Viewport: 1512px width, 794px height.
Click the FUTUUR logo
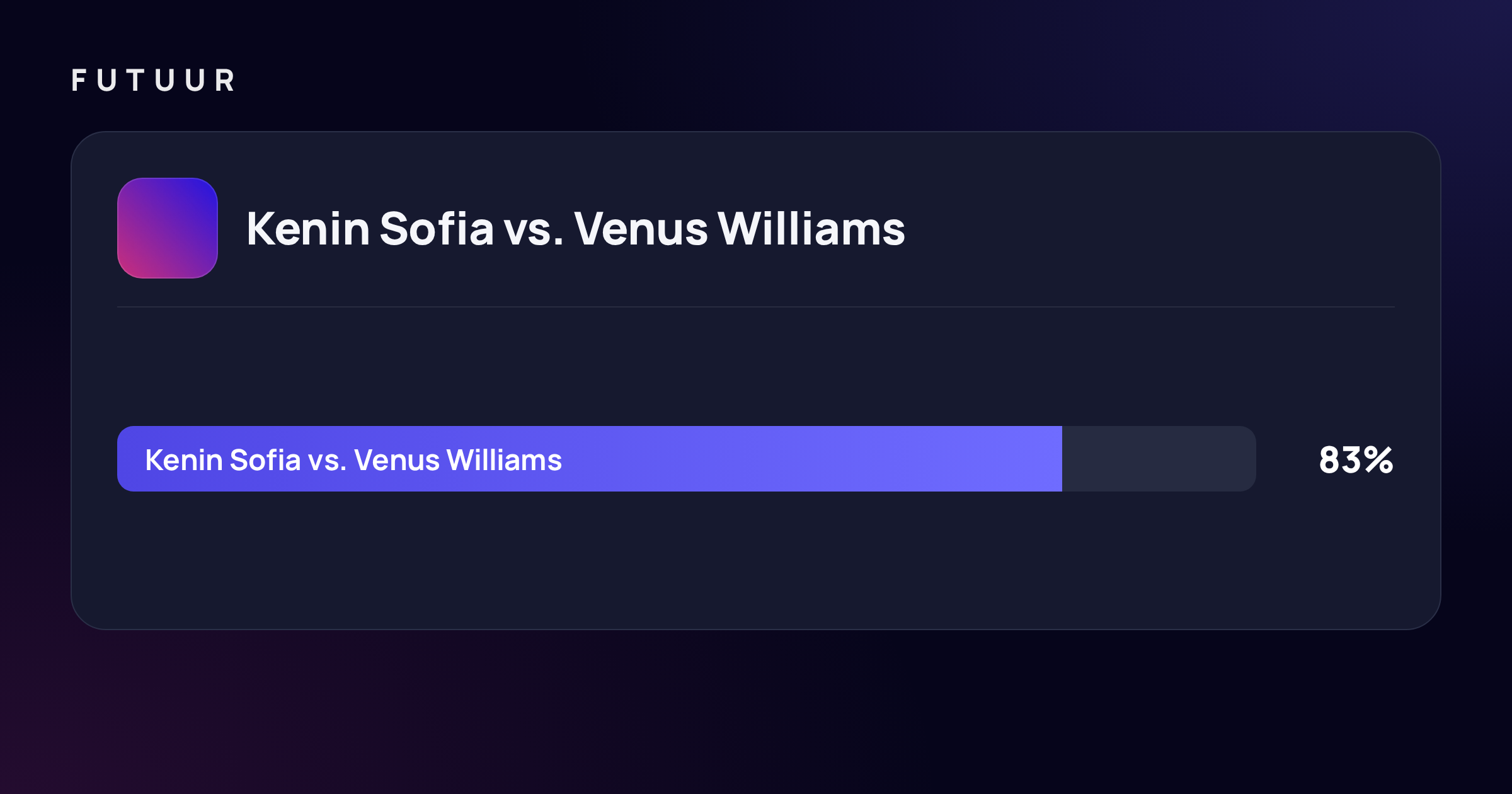pyautogui.click(x=153, y=81)
